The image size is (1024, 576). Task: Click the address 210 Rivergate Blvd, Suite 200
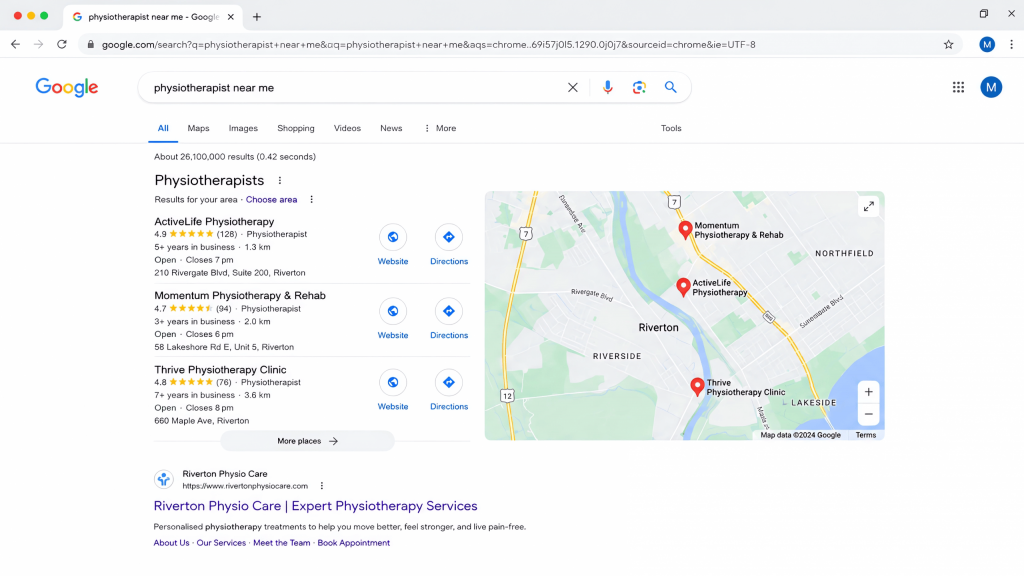coord(230,272)
